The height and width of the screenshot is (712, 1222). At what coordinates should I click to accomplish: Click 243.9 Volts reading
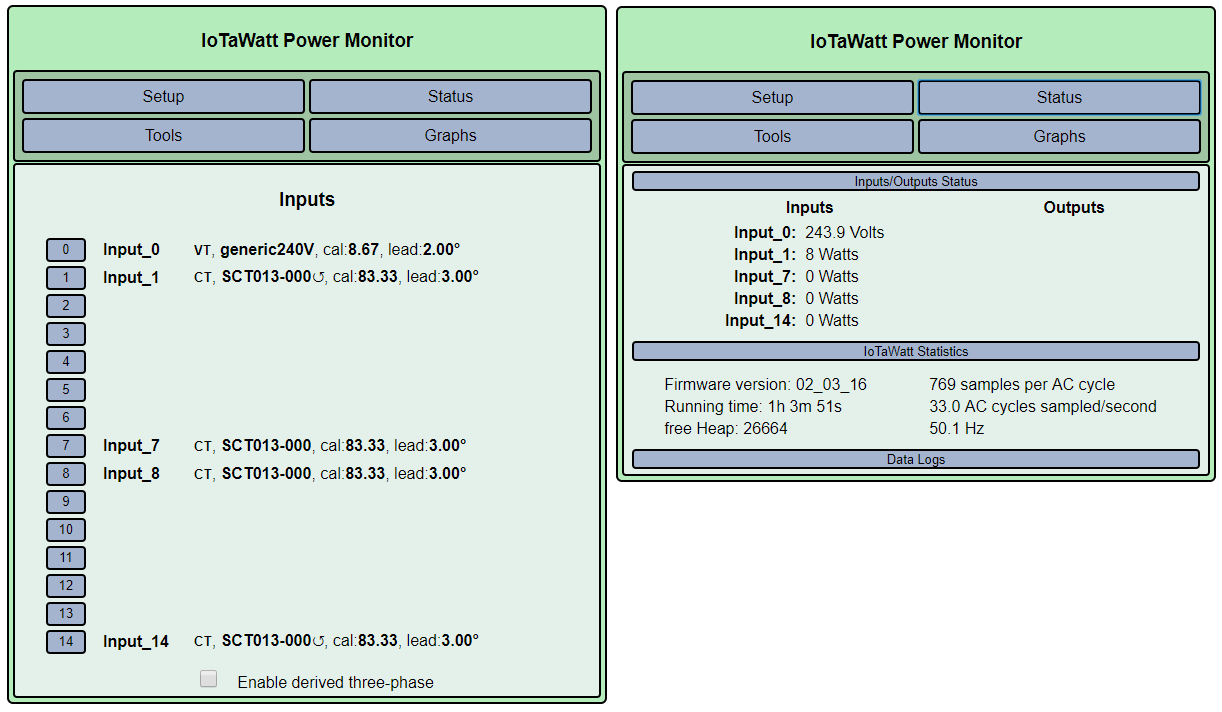tap(845, 232)
